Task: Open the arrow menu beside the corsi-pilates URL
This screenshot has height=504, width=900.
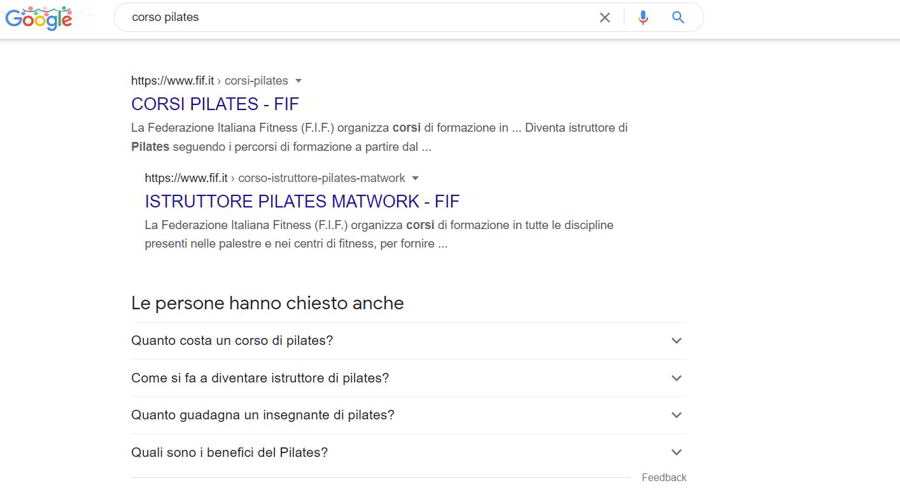Action: pos(299,81)
